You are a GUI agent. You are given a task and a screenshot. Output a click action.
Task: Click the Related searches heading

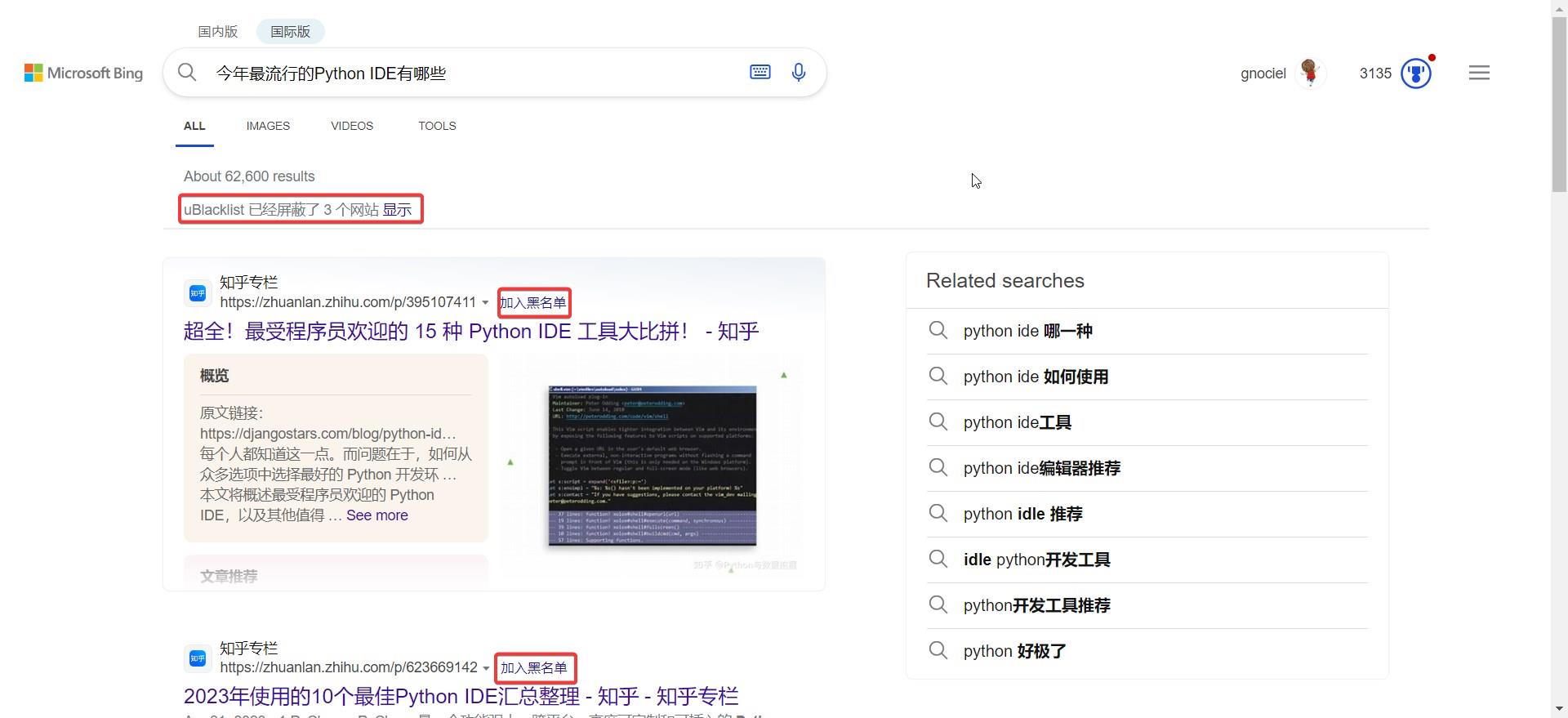(x=1005, y=280)
